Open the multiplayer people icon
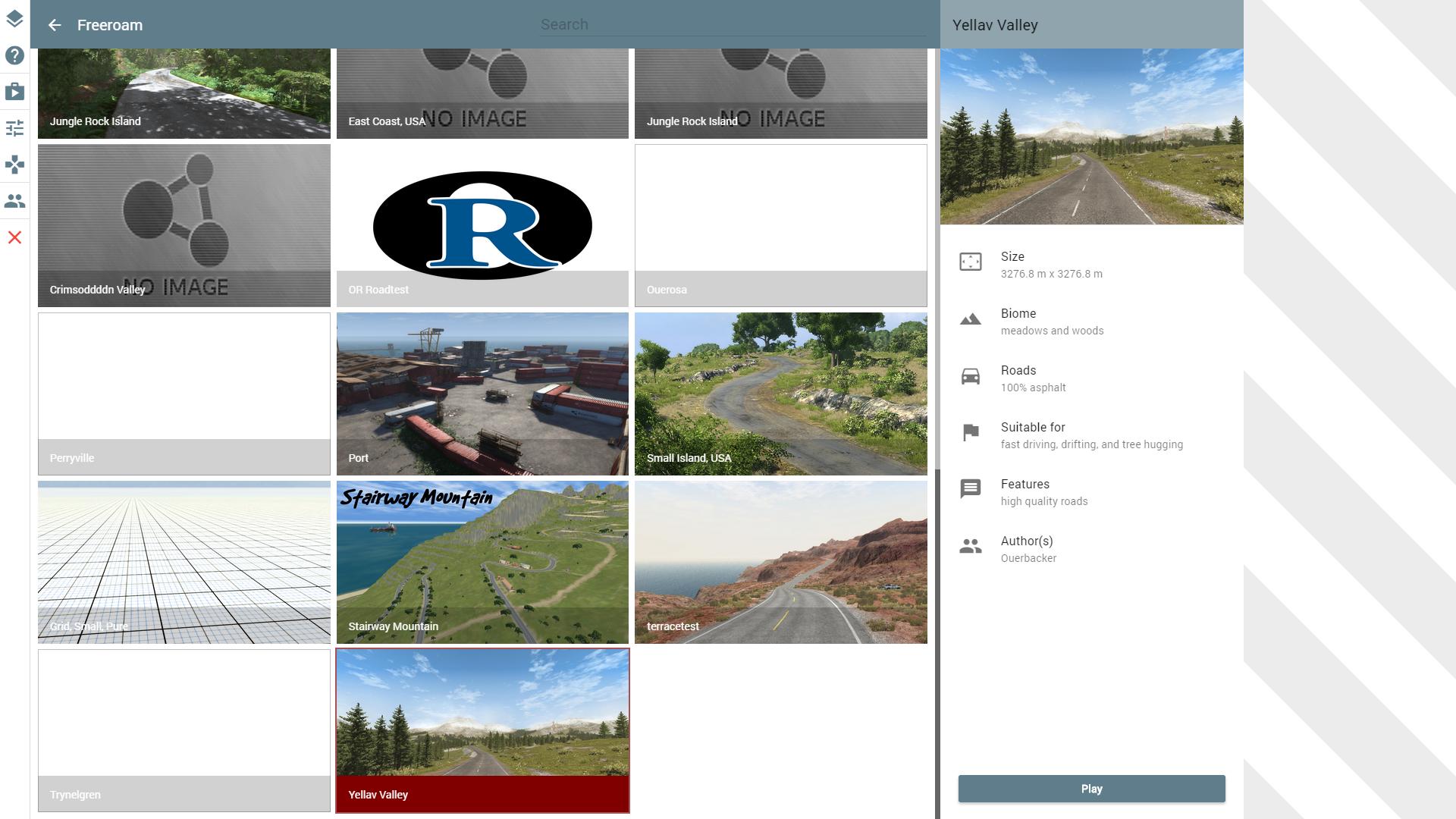1456x819 pixels. (x=14, y=201)
